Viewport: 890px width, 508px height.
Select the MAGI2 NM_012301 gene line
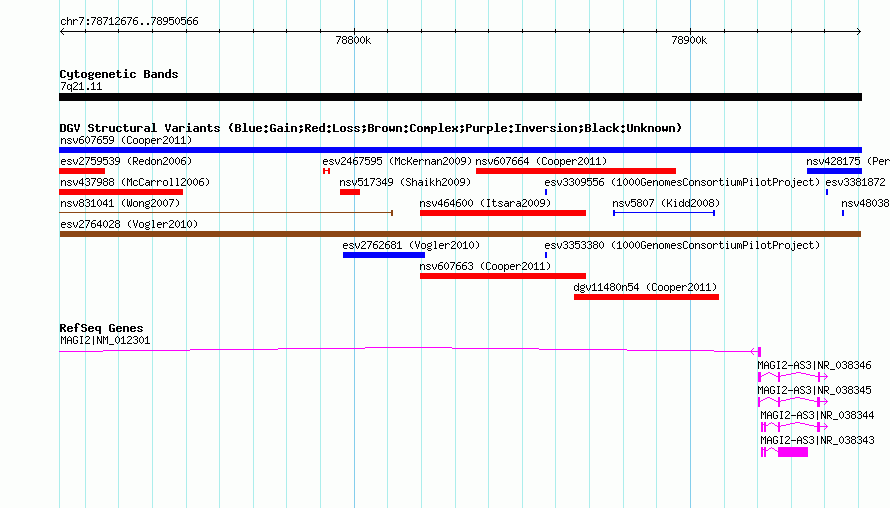pyautogui.click(x=410, y=350)
